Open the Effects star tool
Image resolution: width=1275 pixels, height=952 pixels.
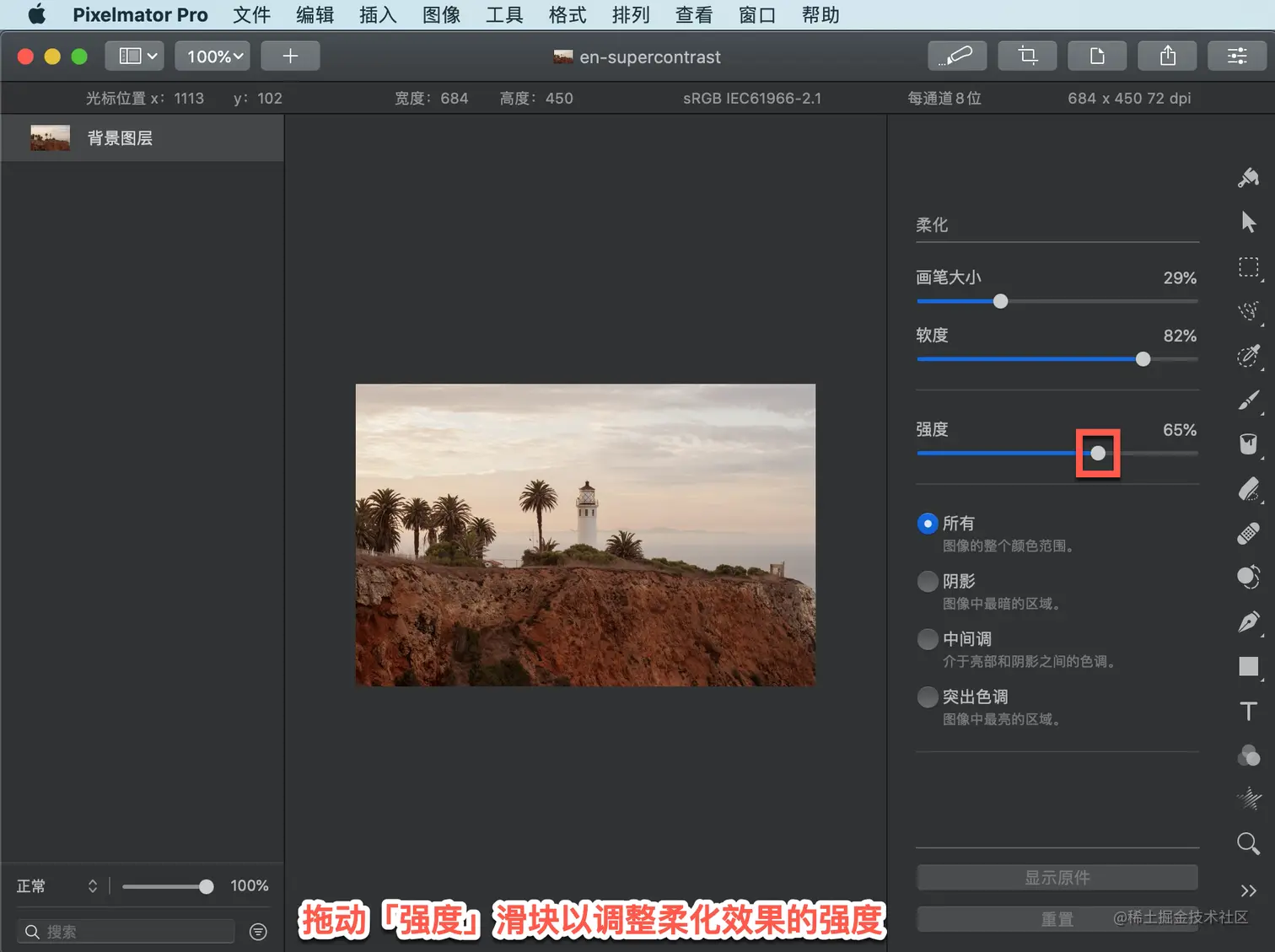click(1249, 798)
